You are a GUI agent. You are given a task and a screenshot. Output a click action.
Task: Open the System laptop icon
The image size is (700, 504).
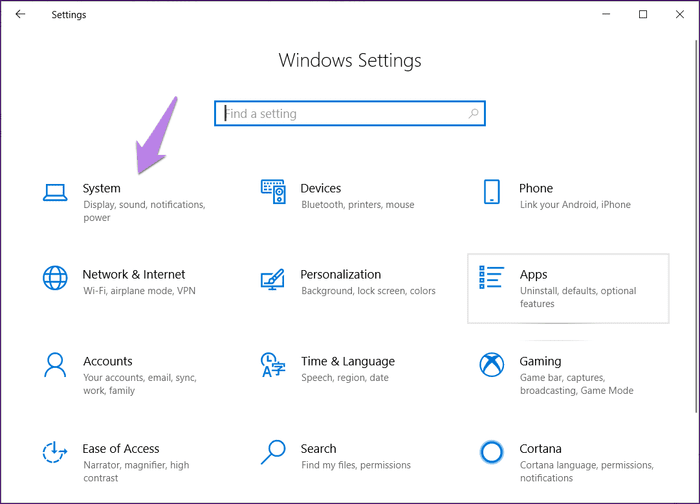[x=55, y=193]
